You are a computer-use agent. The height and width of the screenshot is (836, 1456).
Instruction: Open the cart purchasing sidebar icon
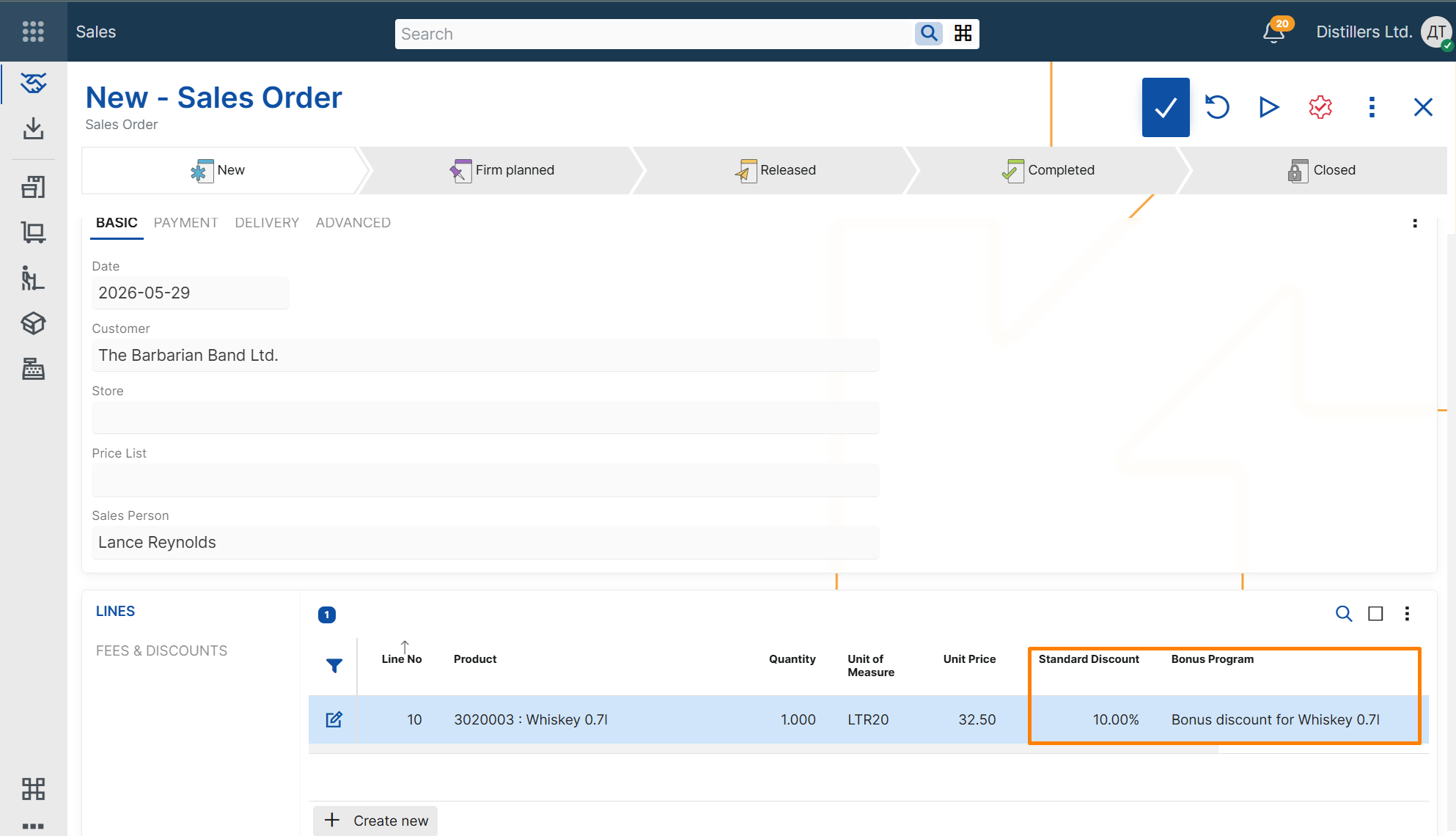pos(33,232)
